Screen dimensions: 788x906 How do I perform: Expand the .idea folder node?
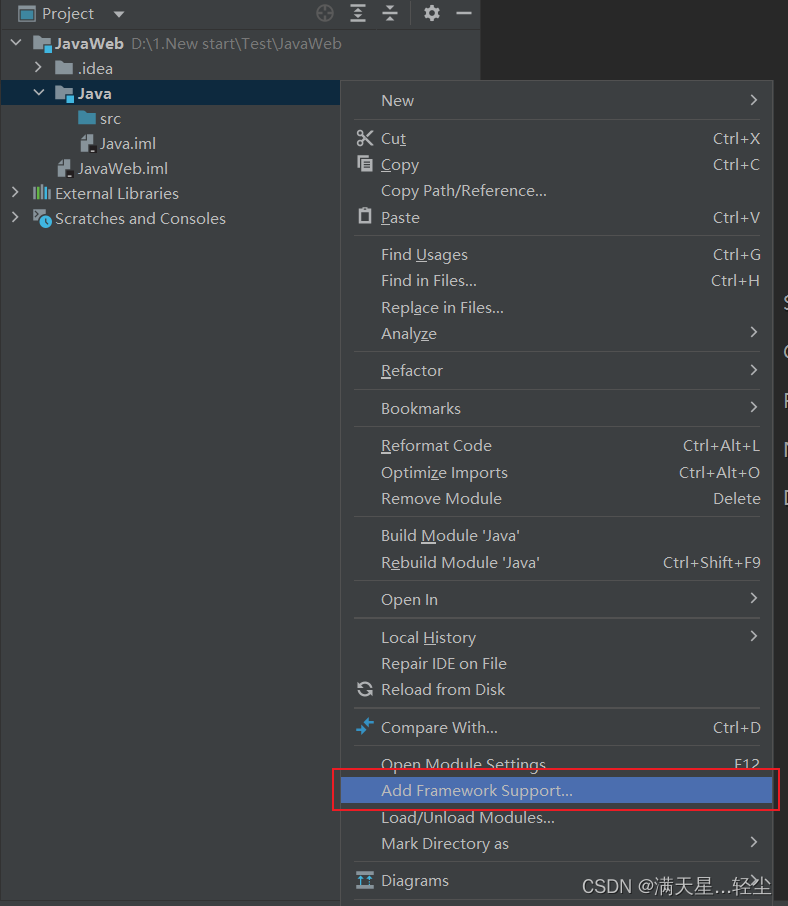[x=38, y=67]
